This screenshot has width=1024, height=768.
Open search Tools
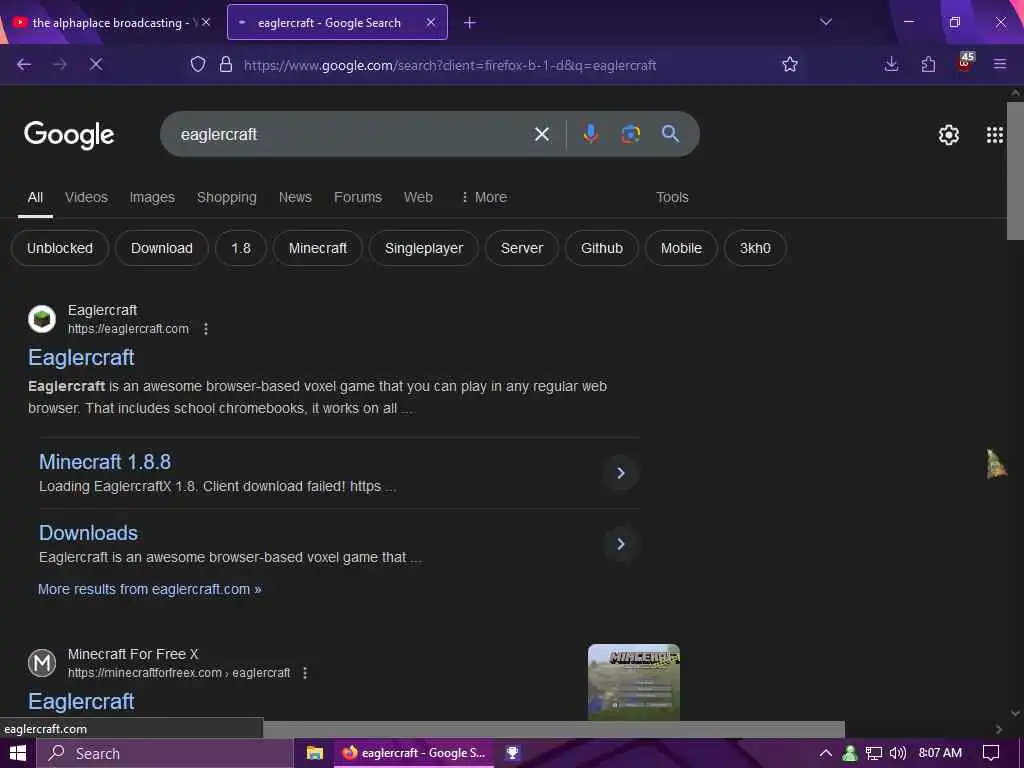[672, 197]
